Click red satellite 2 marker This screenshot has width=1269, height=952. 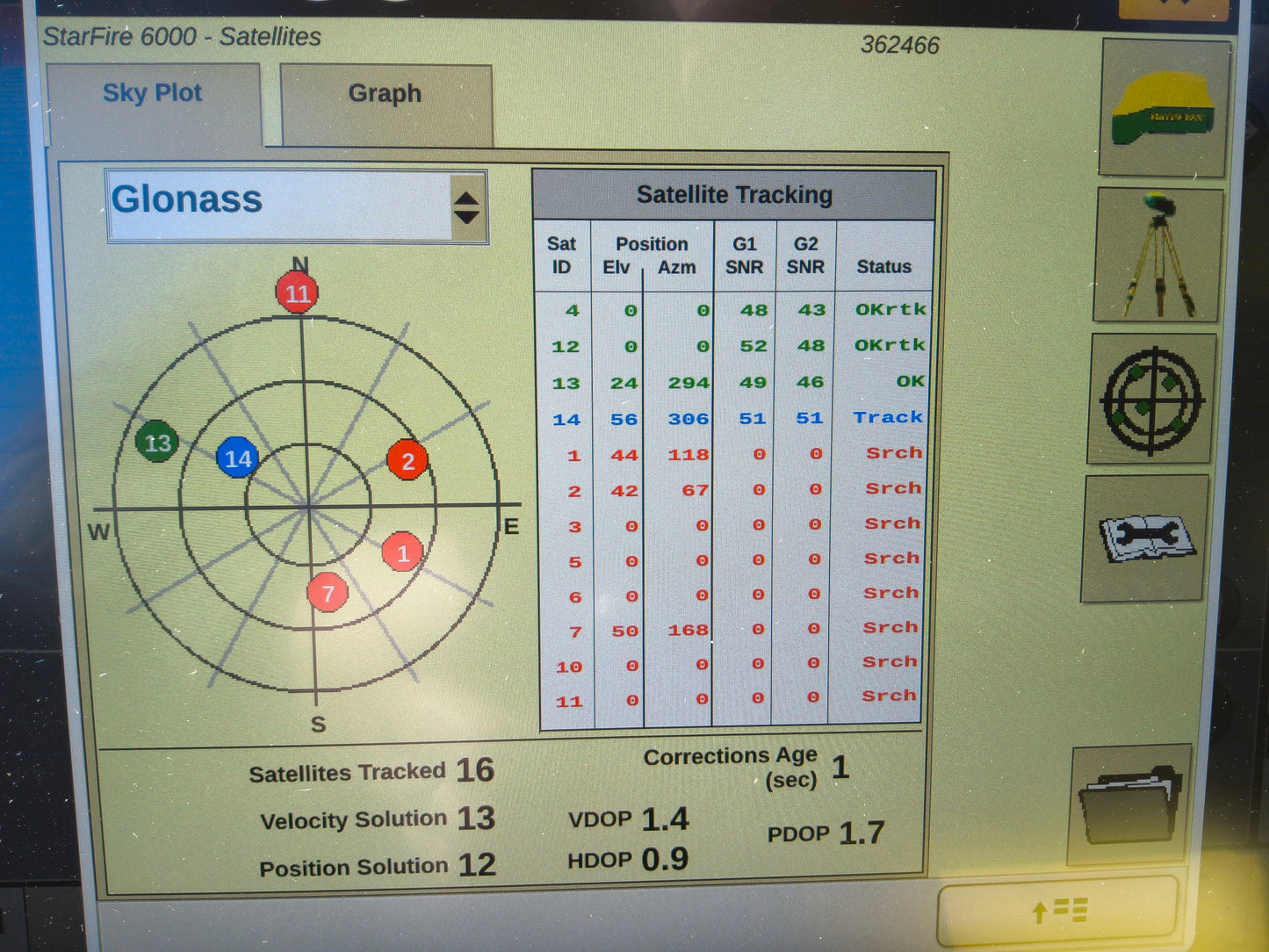pyautogui.click(x=407, y=461)
